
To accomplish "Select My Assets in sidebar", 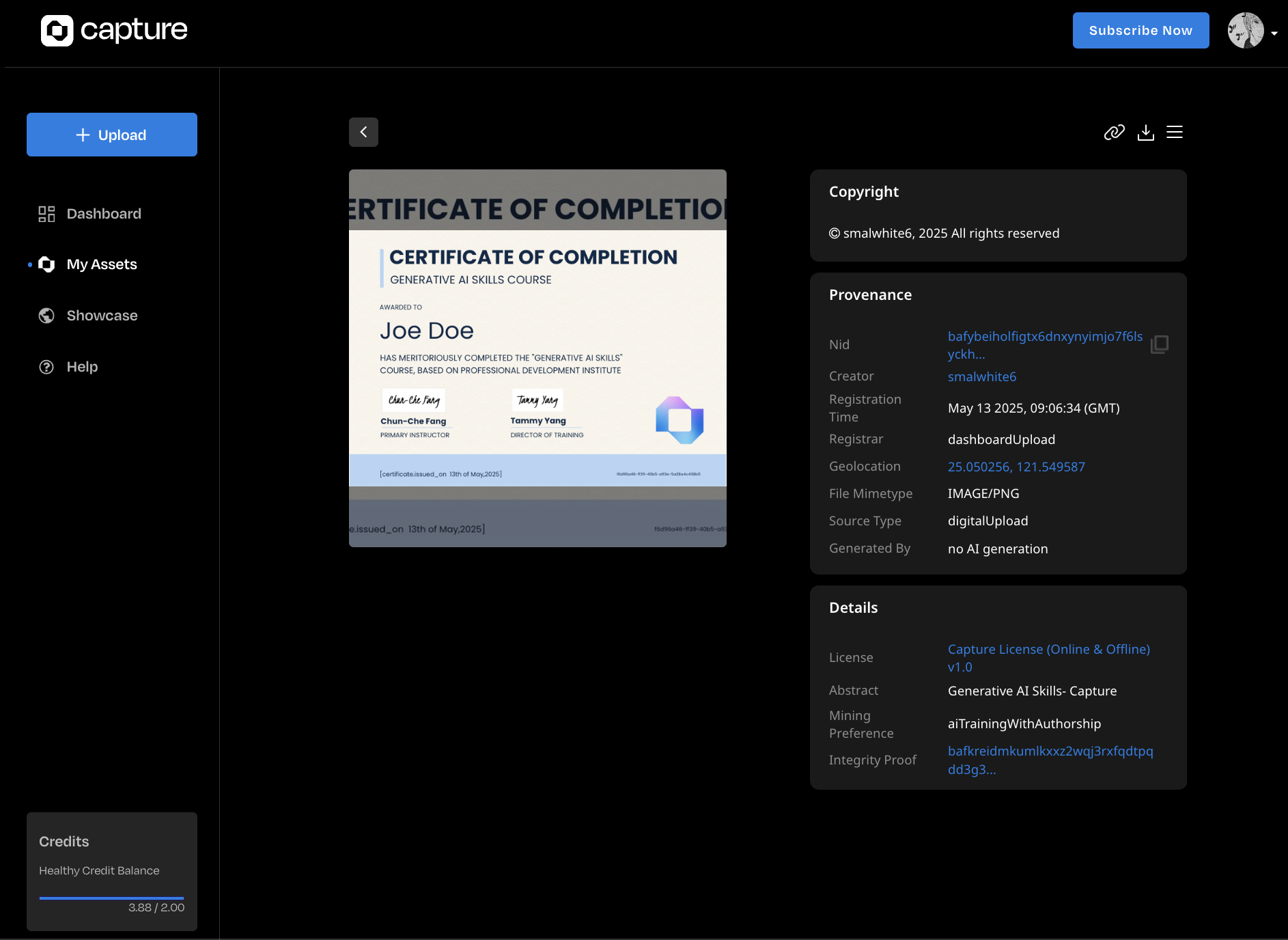I will (102, 264).
